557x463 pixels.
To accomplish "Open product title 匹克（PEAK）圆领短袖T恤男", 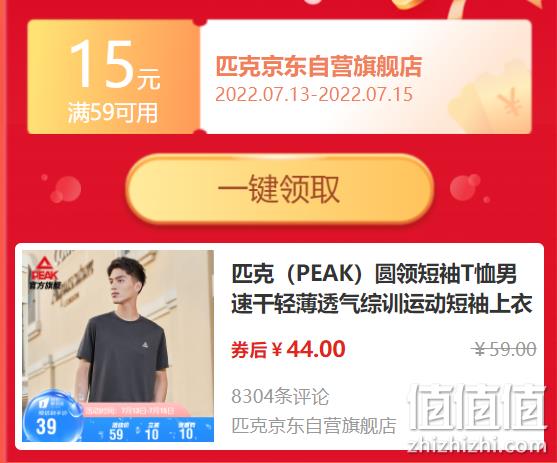I will [x=374, y=274].
